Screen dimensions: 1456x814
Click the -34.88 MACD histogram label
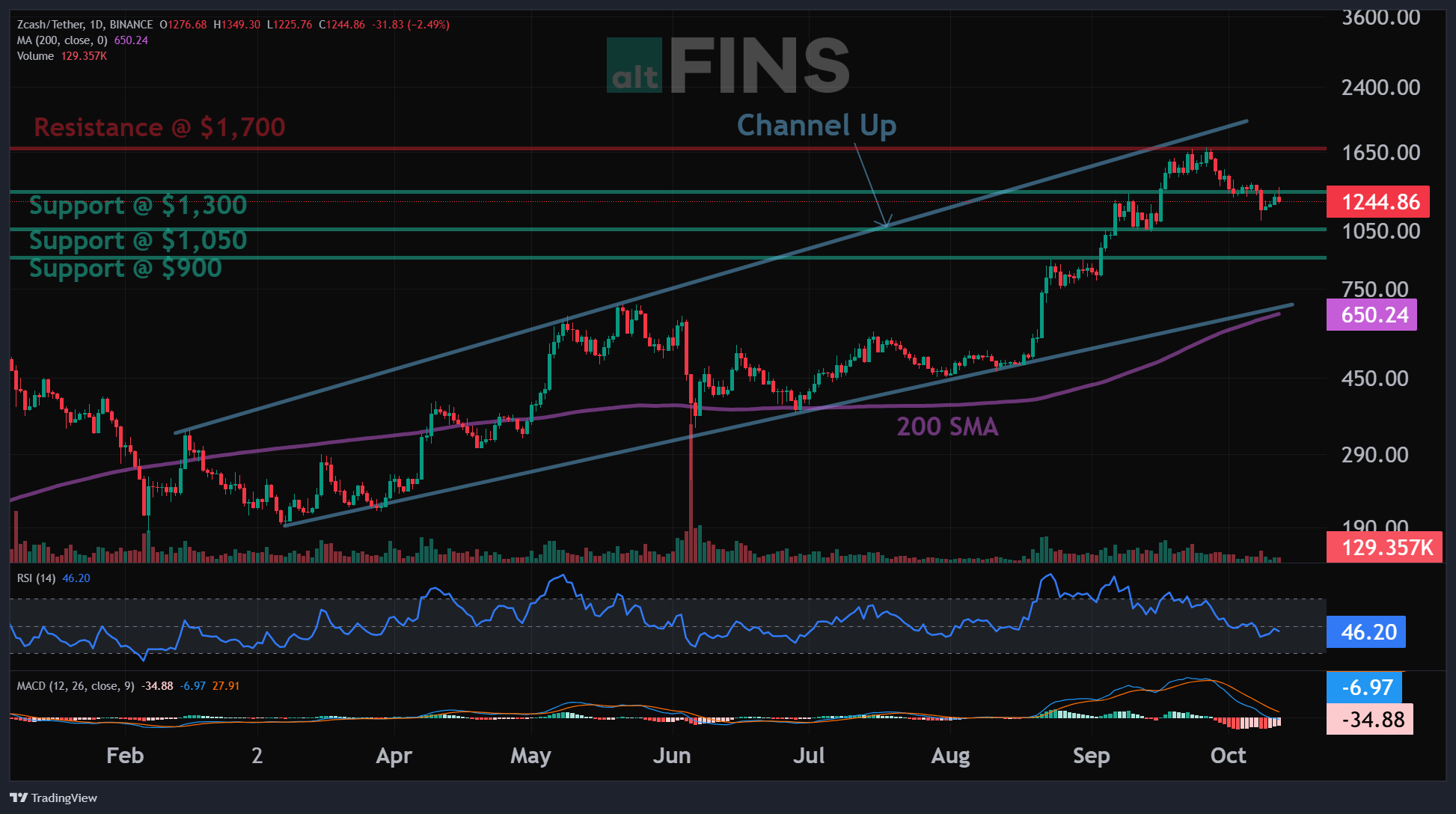(1370, 720)
